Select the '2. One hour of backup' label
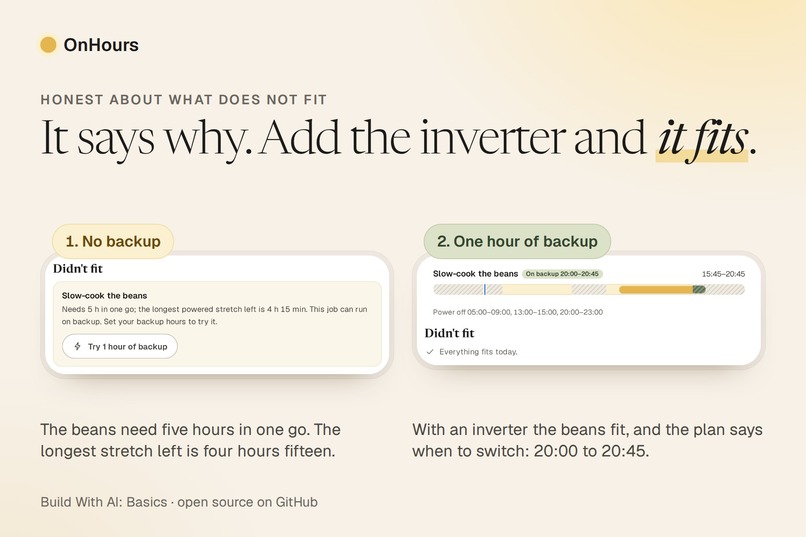Image resolution: width=806 pixels, height=537 pixels. tap(517, 241)
